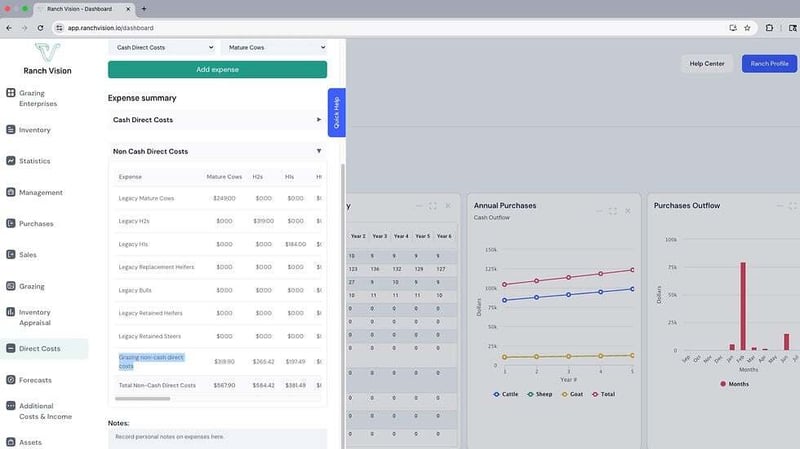Open the Cash Direct Costs dropdown
The height and width of the screenshot is (449, 800).
click(162, 47)
